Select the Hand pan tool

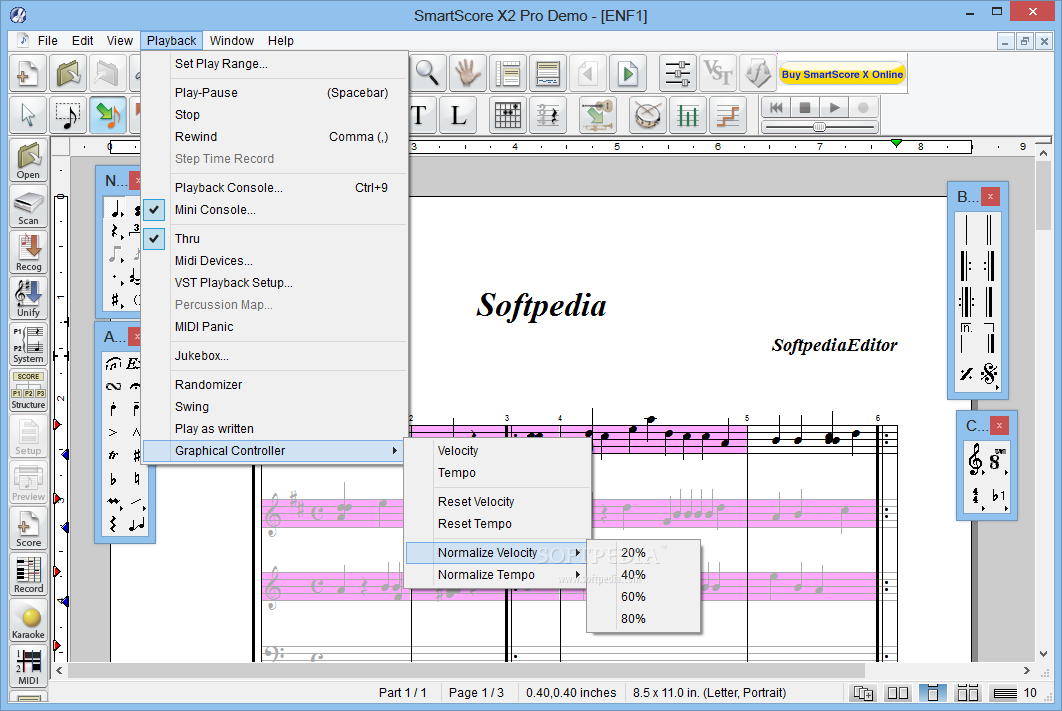(x=467, y=73)
